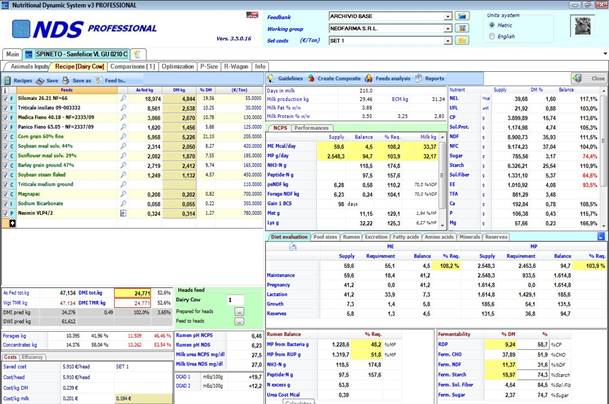Open Guidelines via the lightbulb icon
The image size is (609, 404).
[x=271, y=78]
